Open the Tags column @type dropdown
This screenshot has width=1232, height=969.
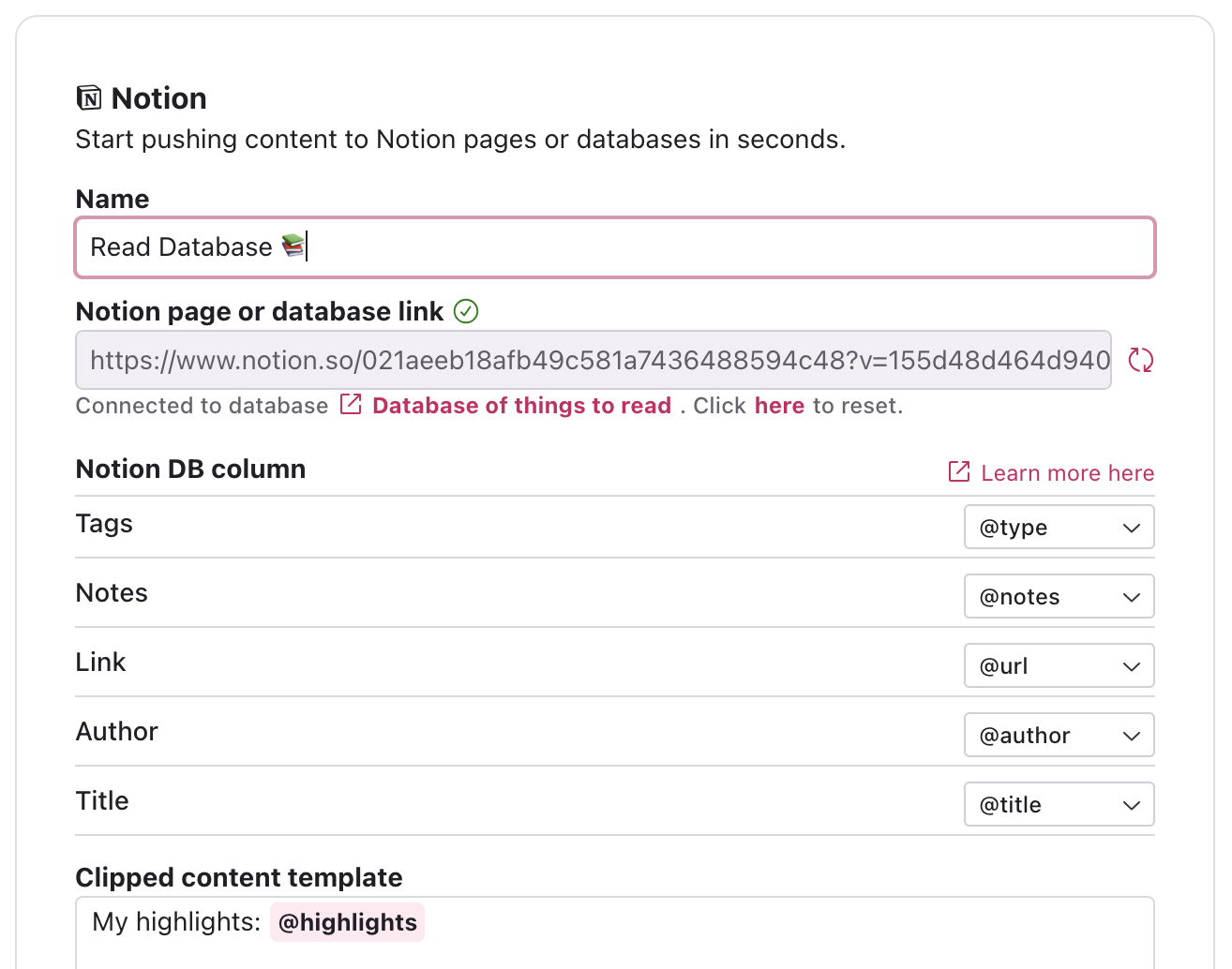pos(1059,527)
